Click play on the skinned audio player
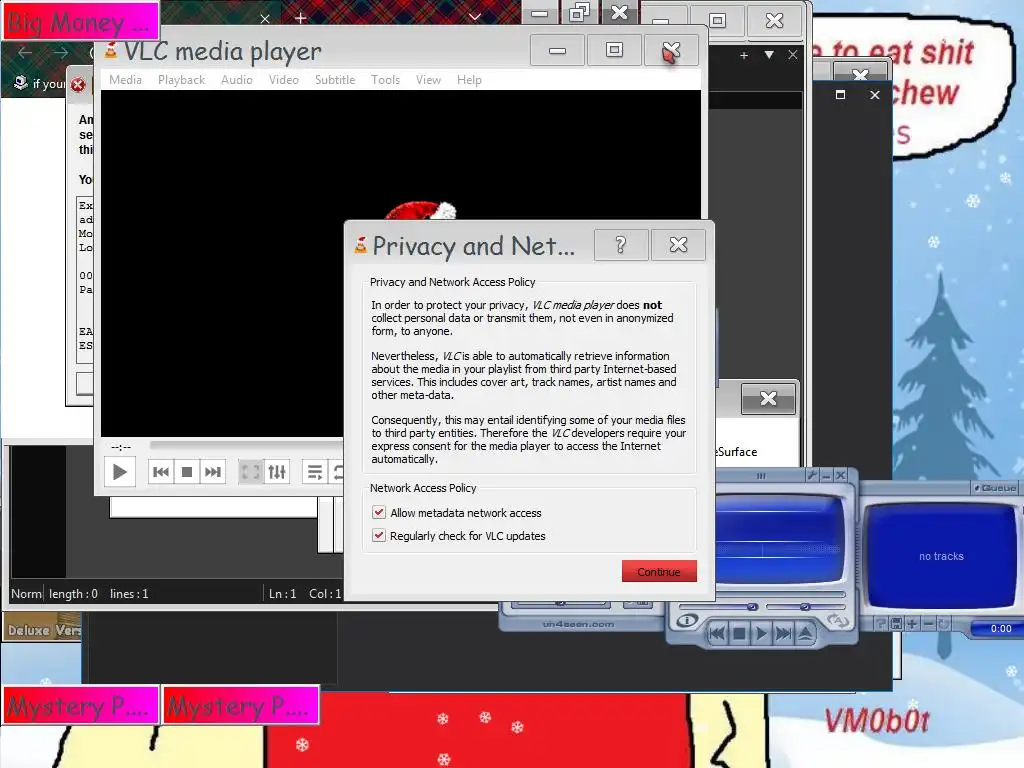The width and height of the screenshot is (1024, 768). tap(761, 633)
